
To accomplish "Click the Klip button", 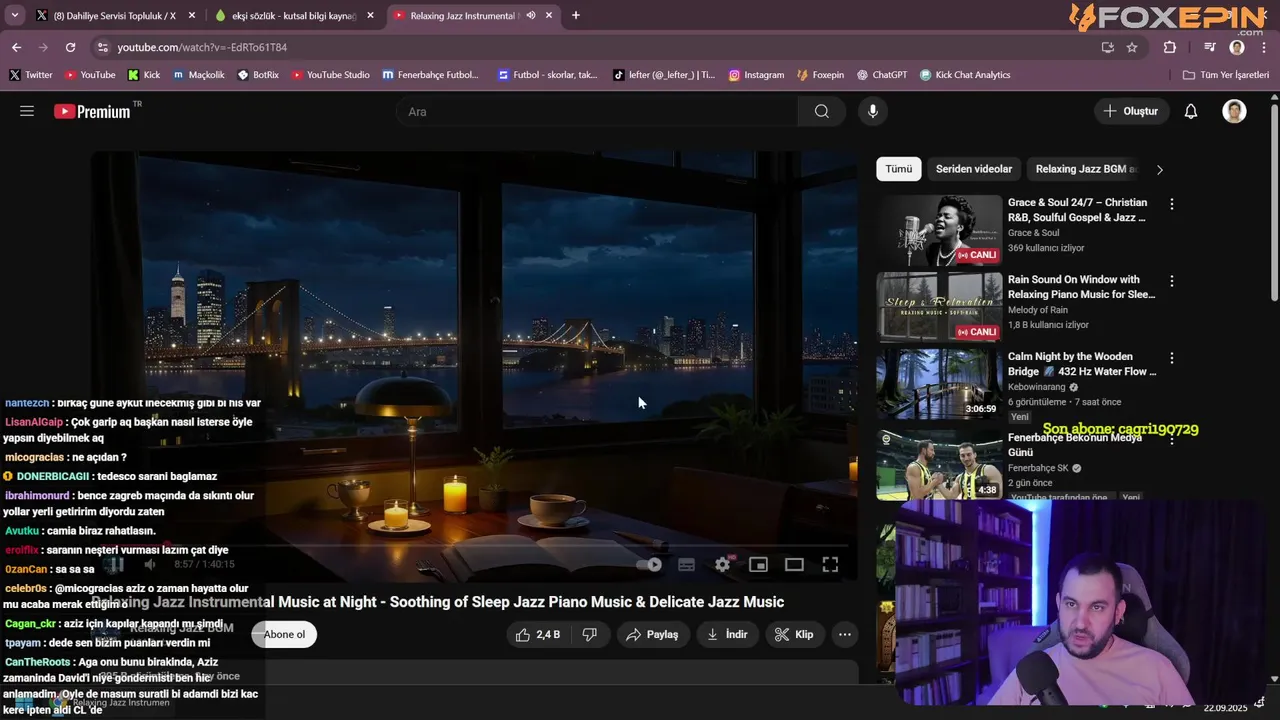I will tap(794, 634).
